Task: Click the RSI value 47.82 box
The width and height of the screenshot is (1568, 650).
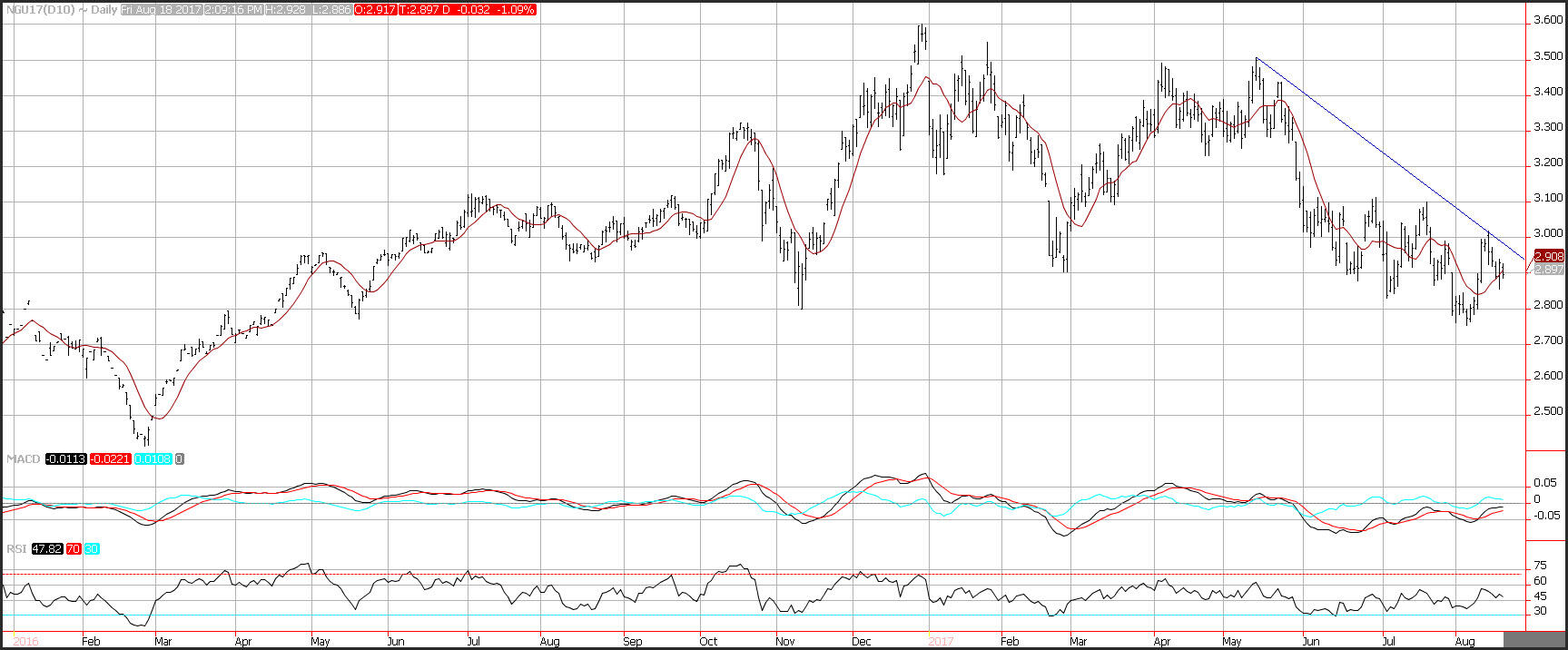Action: coord(46,549)
